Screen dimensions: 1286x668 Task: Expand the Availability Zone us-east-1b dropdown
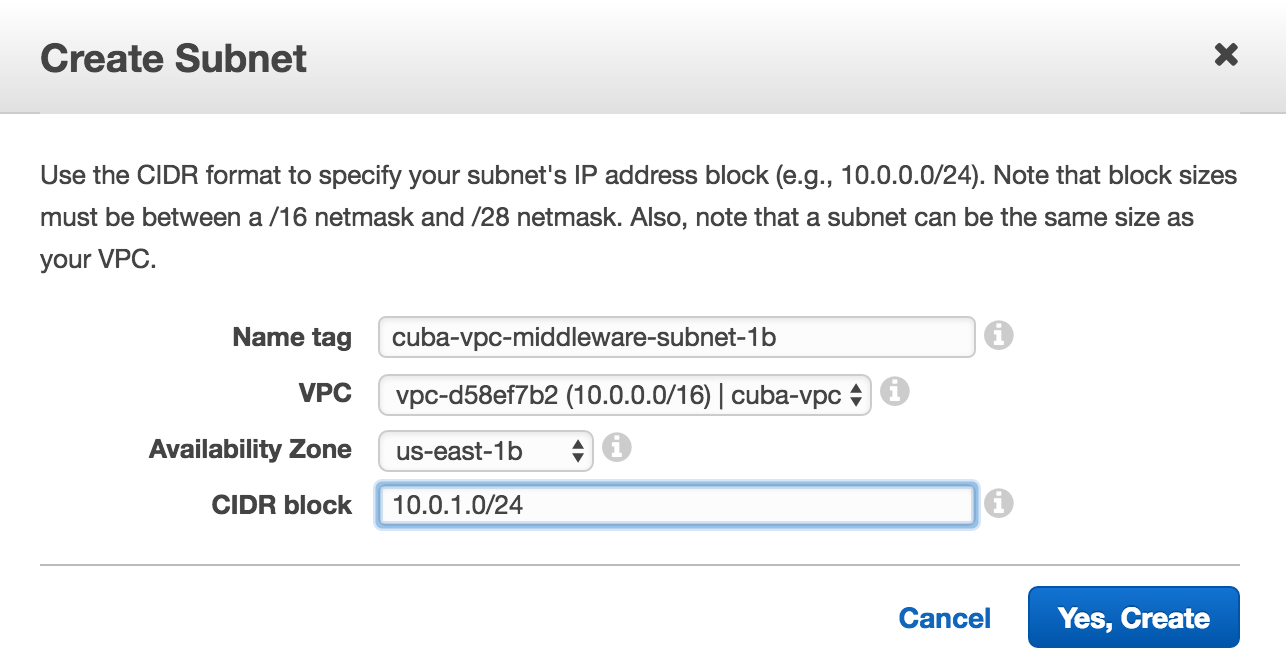486,451
